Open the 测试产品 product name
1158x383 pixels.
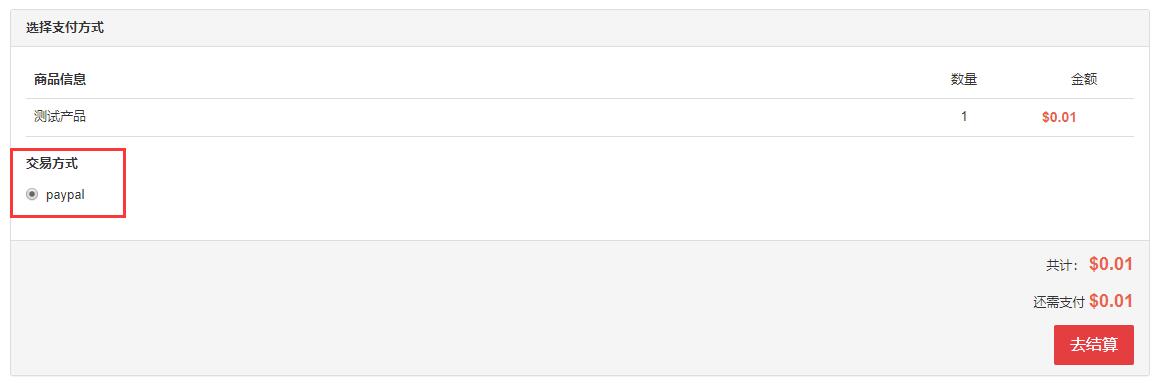(x=60, y=117)
